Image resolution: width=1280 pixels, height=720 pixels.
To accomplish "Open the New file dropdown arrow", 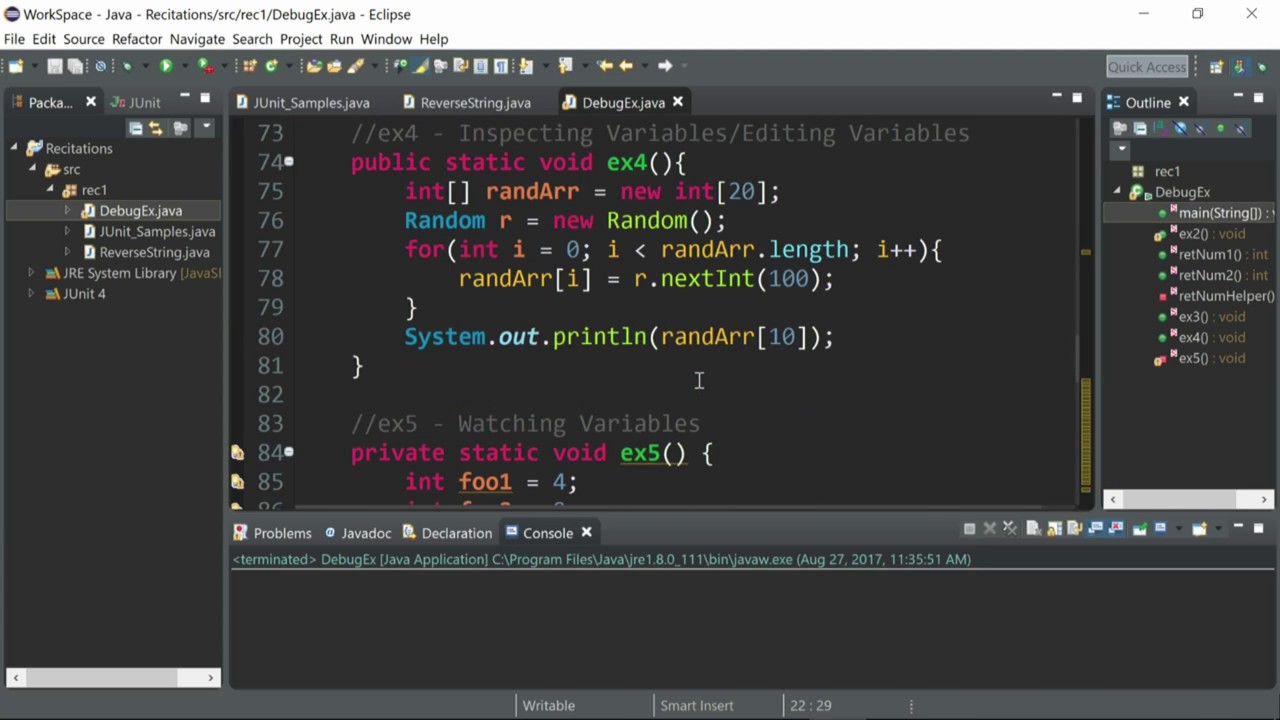I will [35, 66].
